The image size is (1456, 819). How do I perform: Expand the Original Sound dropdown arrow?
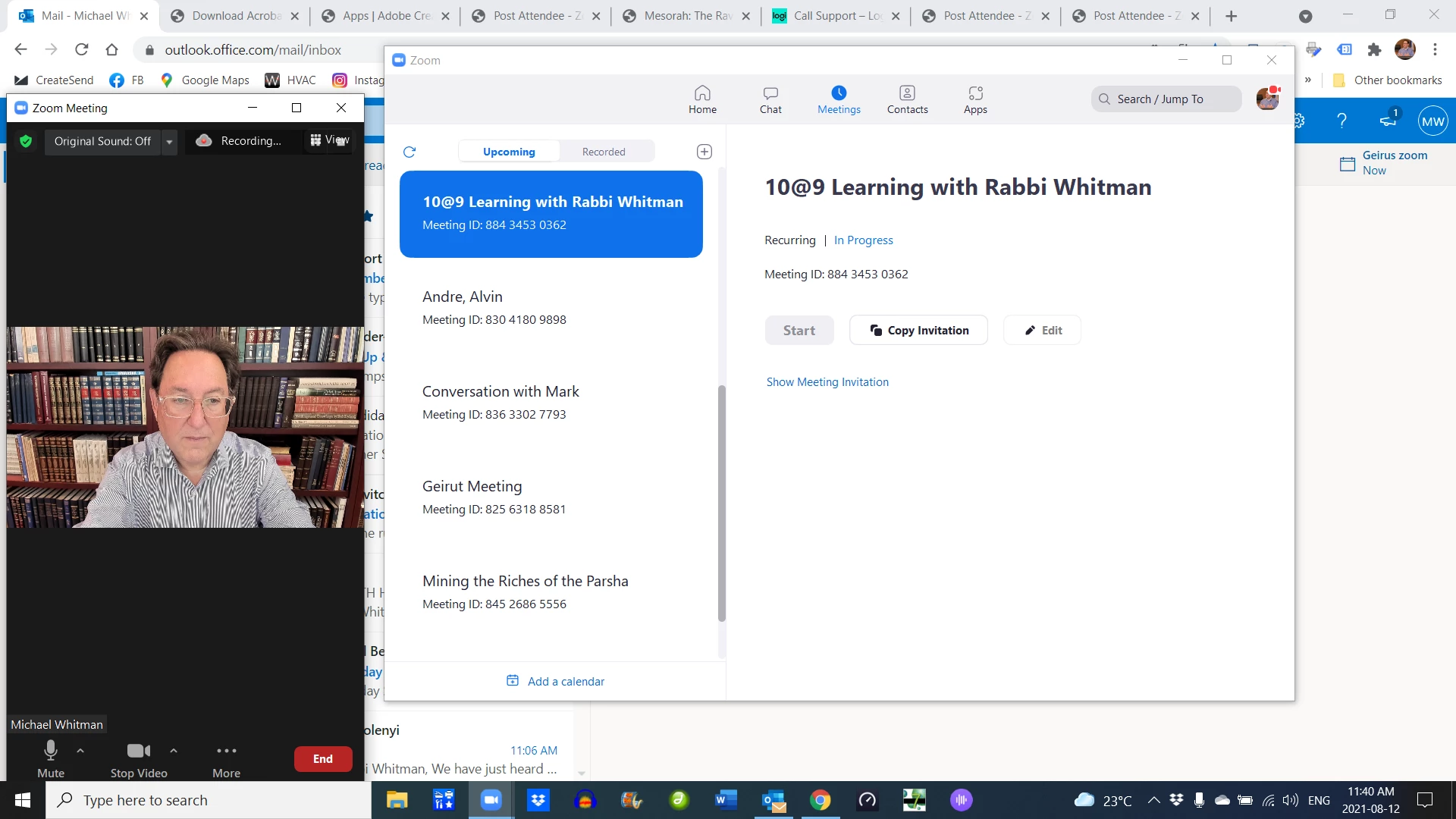coord(169,142)
